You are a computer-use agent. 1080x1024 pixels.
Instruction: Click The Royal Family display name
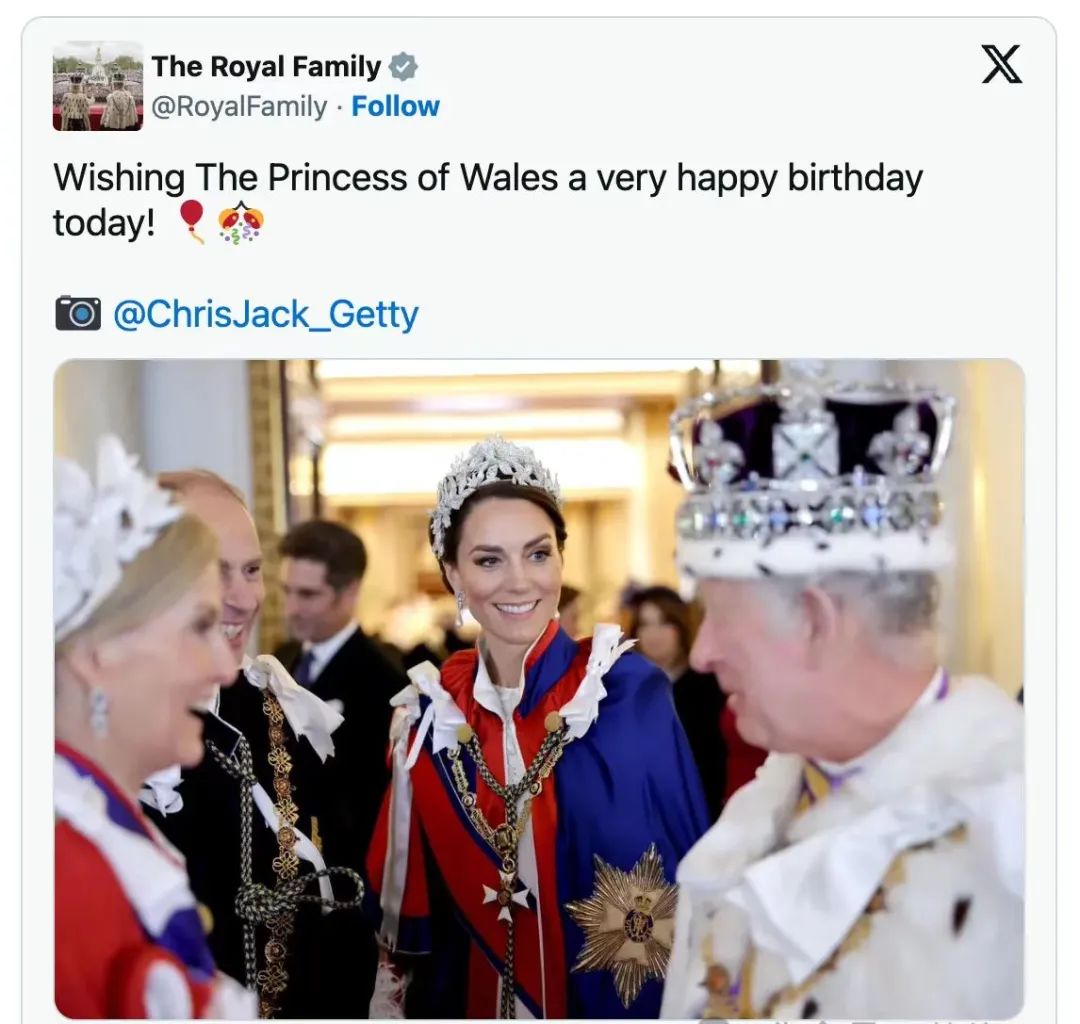266,67
